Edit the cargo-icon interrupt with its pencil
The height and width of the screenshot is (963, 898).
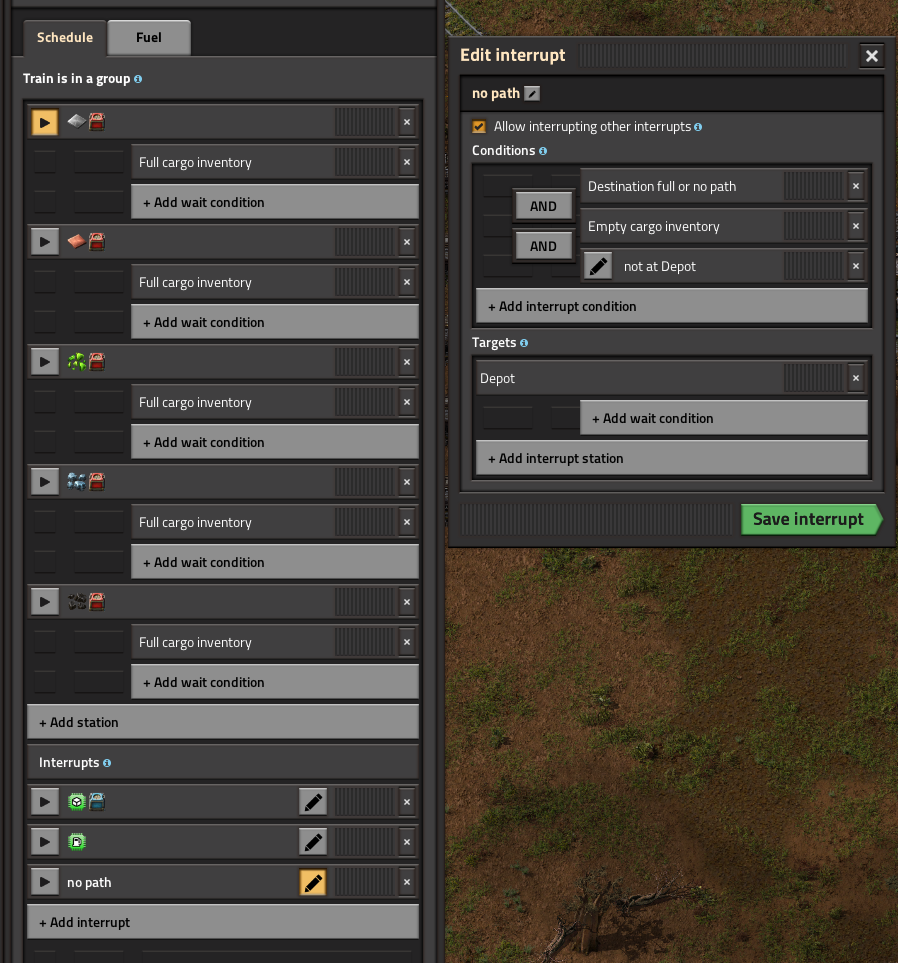coord(313,802)
